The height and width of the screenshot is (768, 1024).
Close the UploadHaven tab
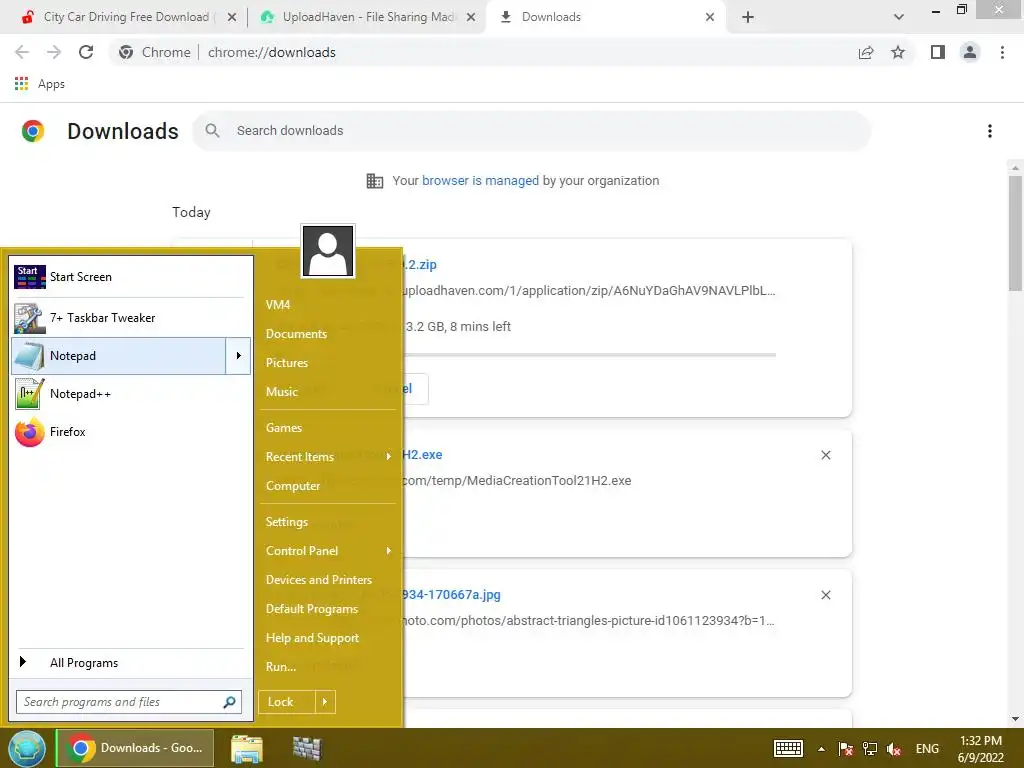(x=471, y=17)
